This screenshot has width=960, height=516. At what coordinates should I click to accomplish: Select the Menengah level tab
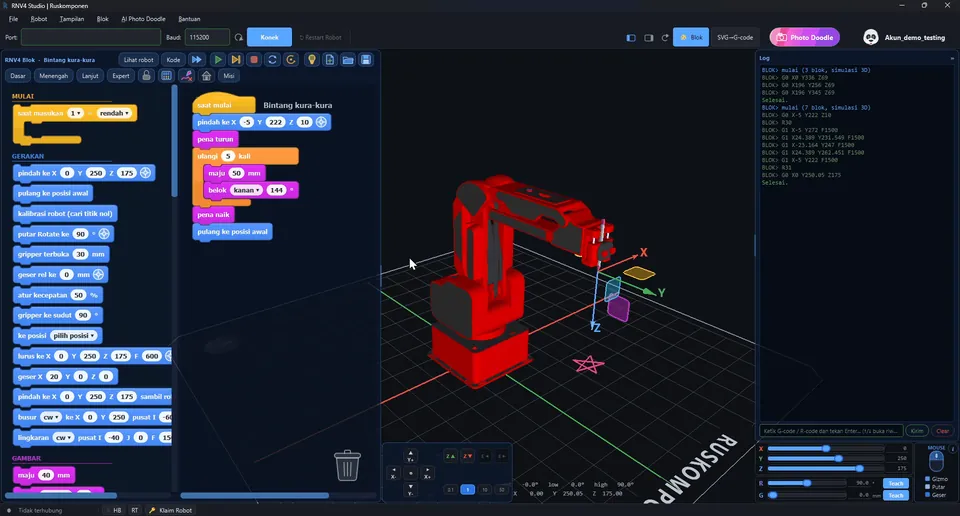click(x=53, y=76)
